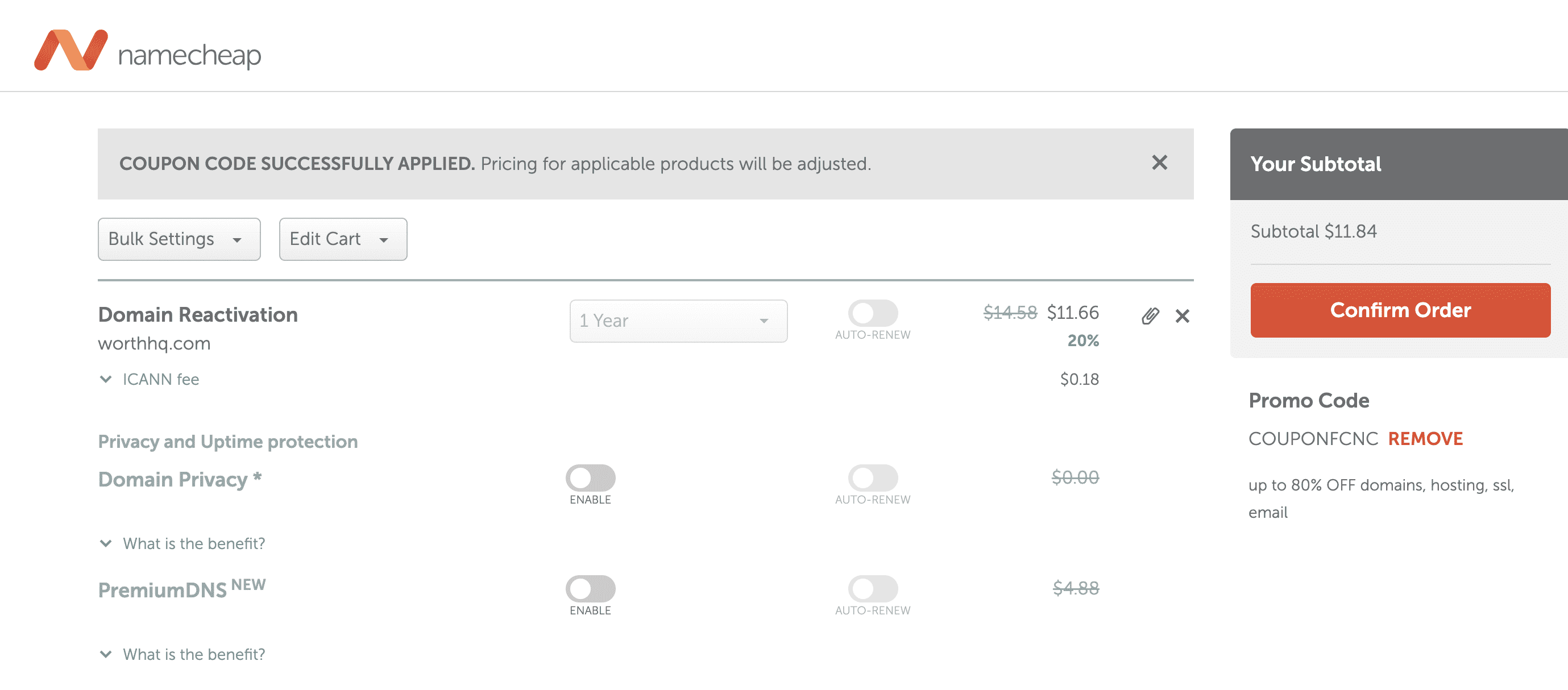Open the 1 Year duration dropdown
Screen dimensions: 1568x690
click(x=678, y=321)
